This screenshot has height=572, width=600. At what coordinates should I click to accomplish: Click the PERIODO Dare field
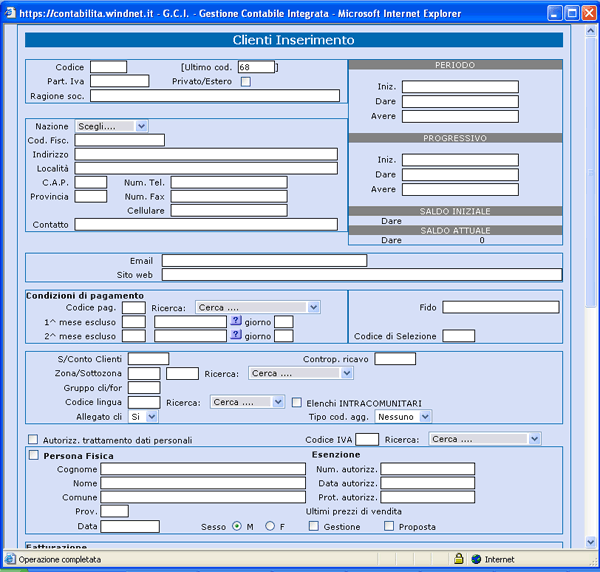pyautogui.click(x=460, y=102)
